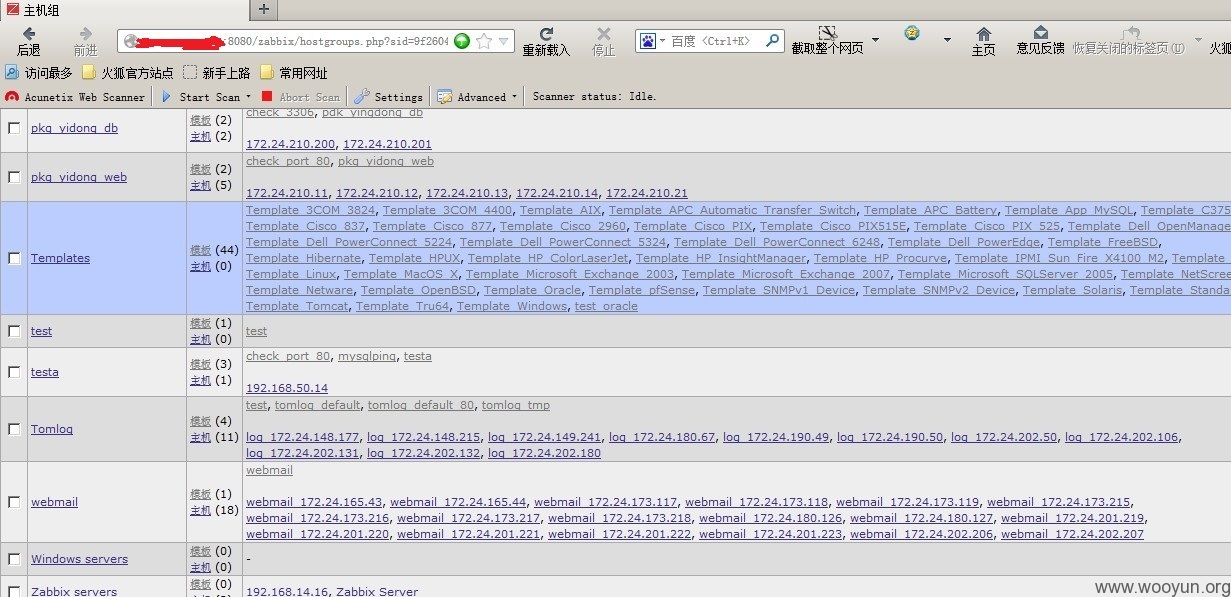Go forward with the 前进 arrow
The height and width of the screenshot is (597, 1231).
point(85,41)
